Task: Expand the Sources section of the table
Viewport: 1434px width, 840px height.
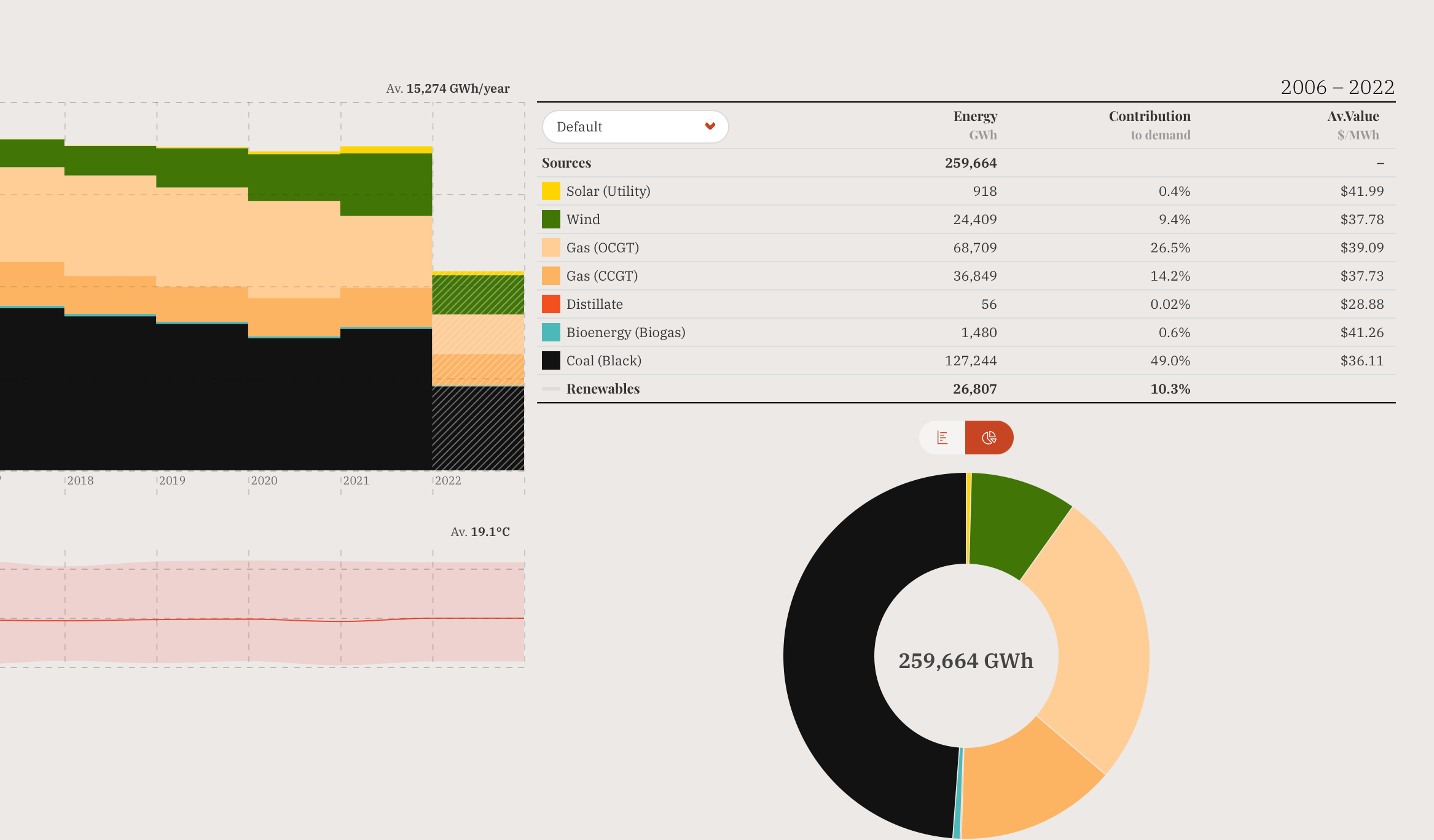Action: (x=566, y=163)
